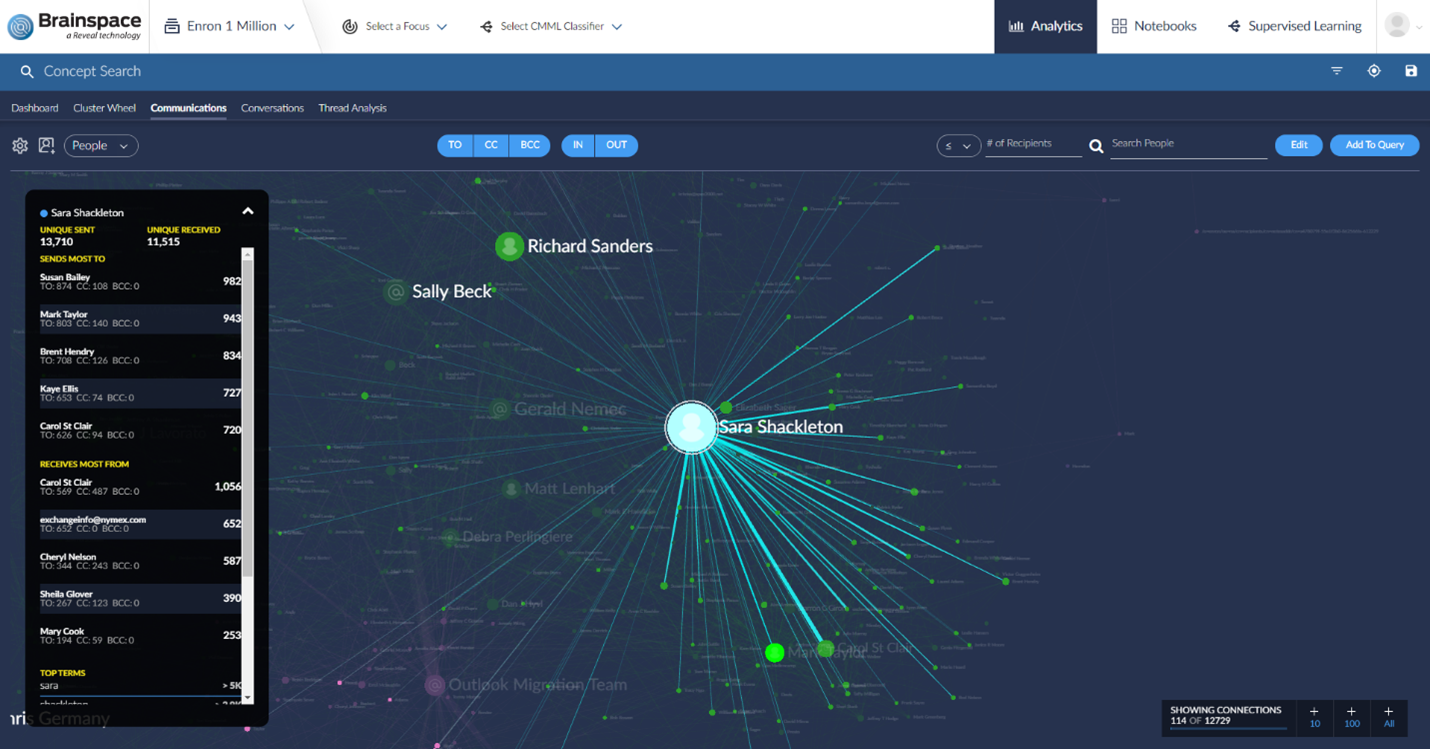Screen dimensions: 1430x749
Task: Select the Communications tab
Action: coord(188,108)
